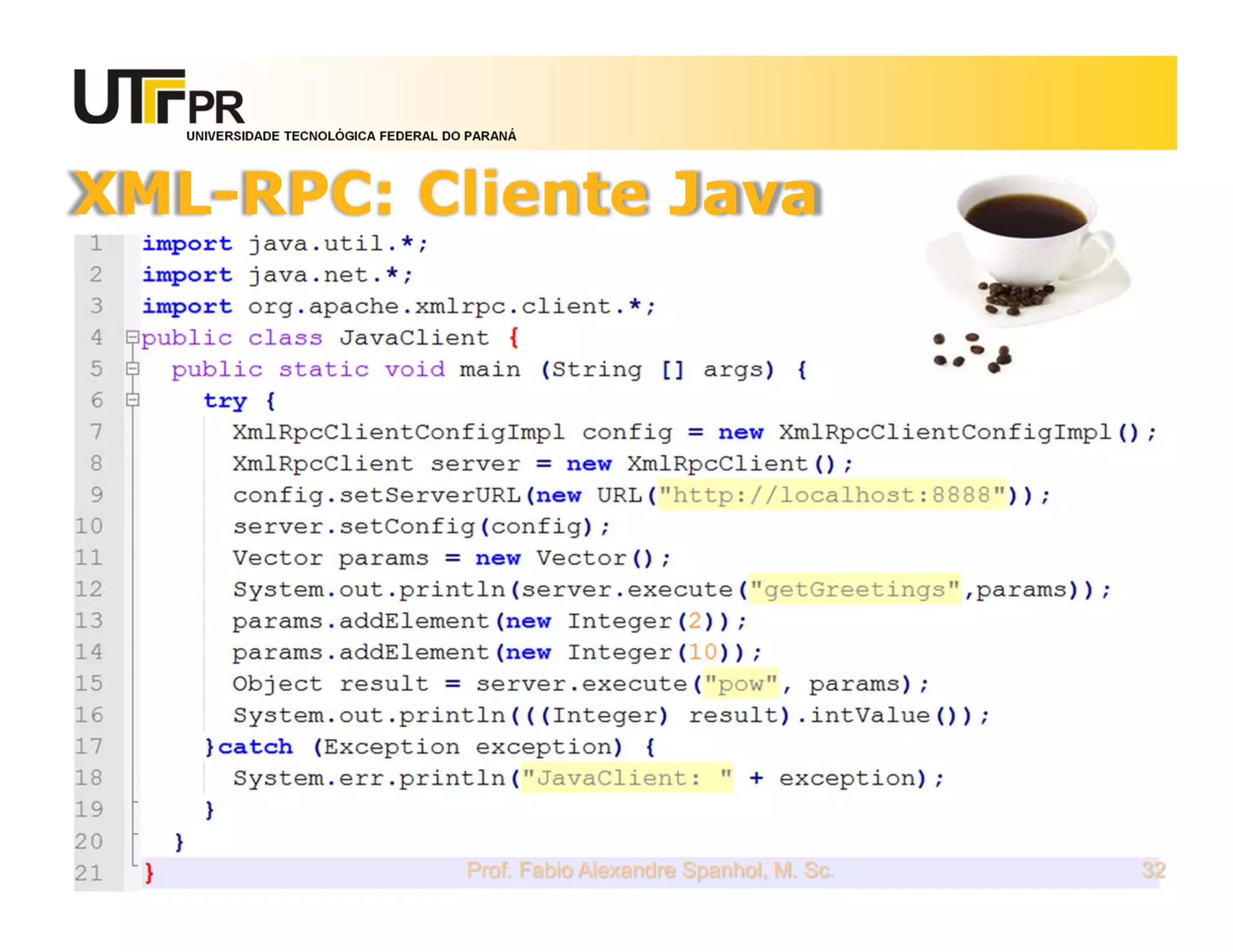Click 'import java.net.*;' on line 2
1233x952 pixels.
click(x=277, y=275)
